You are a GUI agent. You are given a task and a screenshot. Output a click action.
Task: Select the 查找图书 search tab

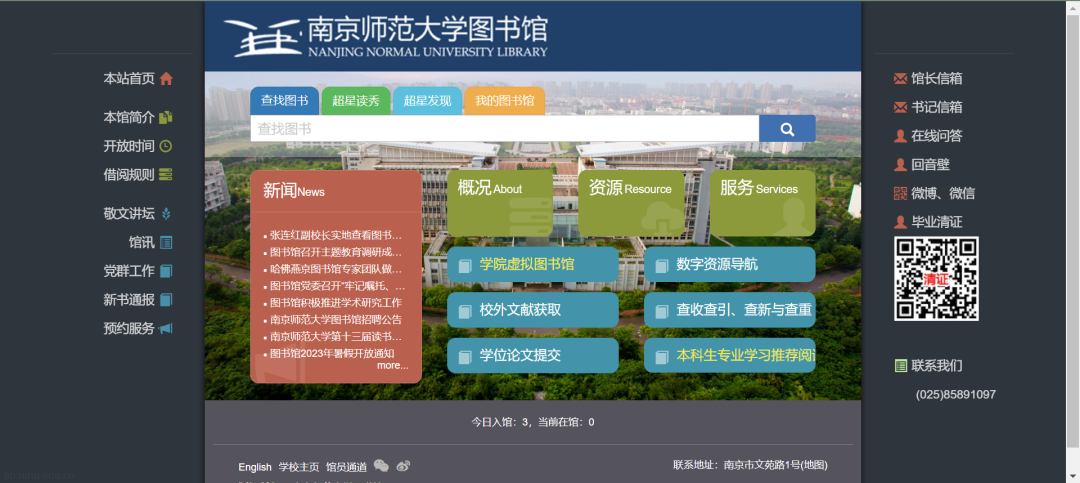pos(284,101)
